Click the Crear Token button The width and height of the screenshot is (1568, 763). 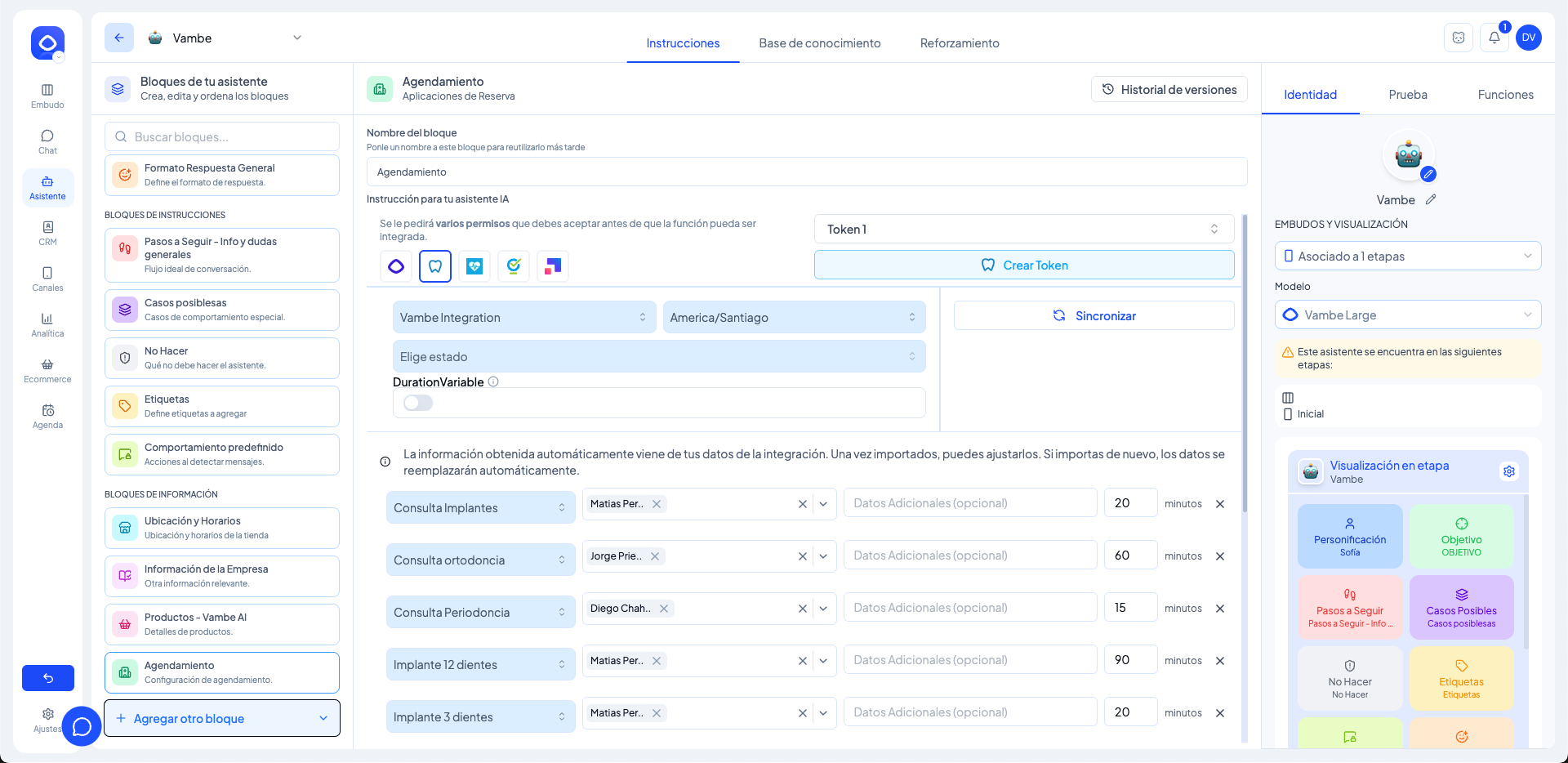pos(1024,265)
